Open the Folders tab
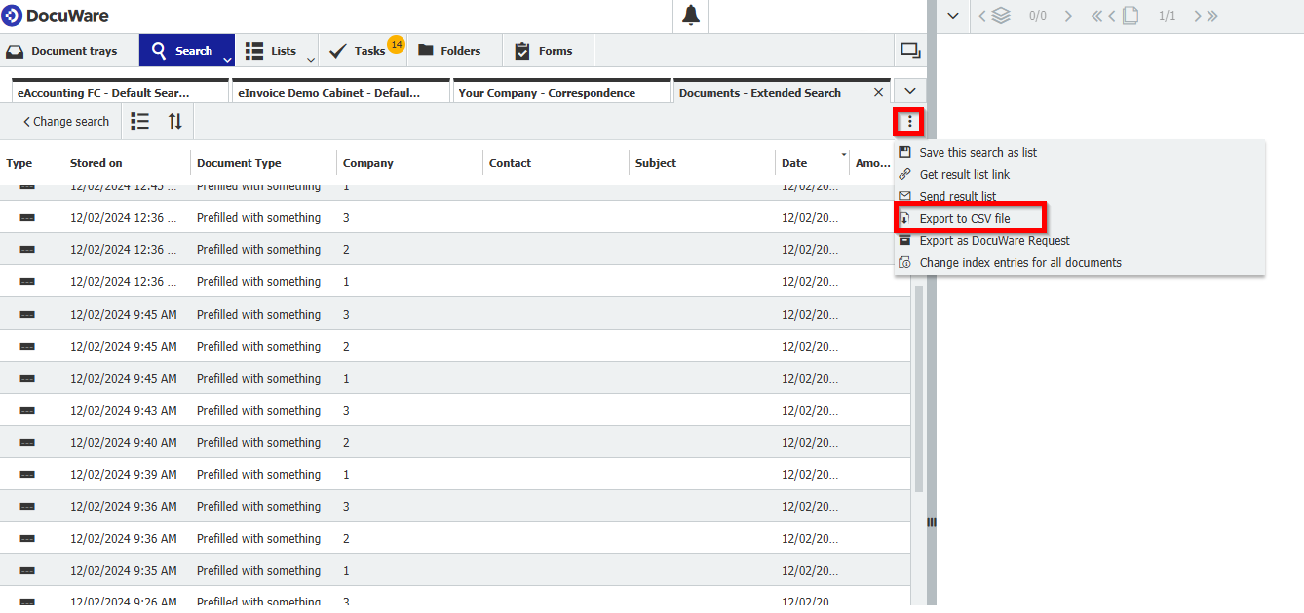 click(x=449, y=51)
